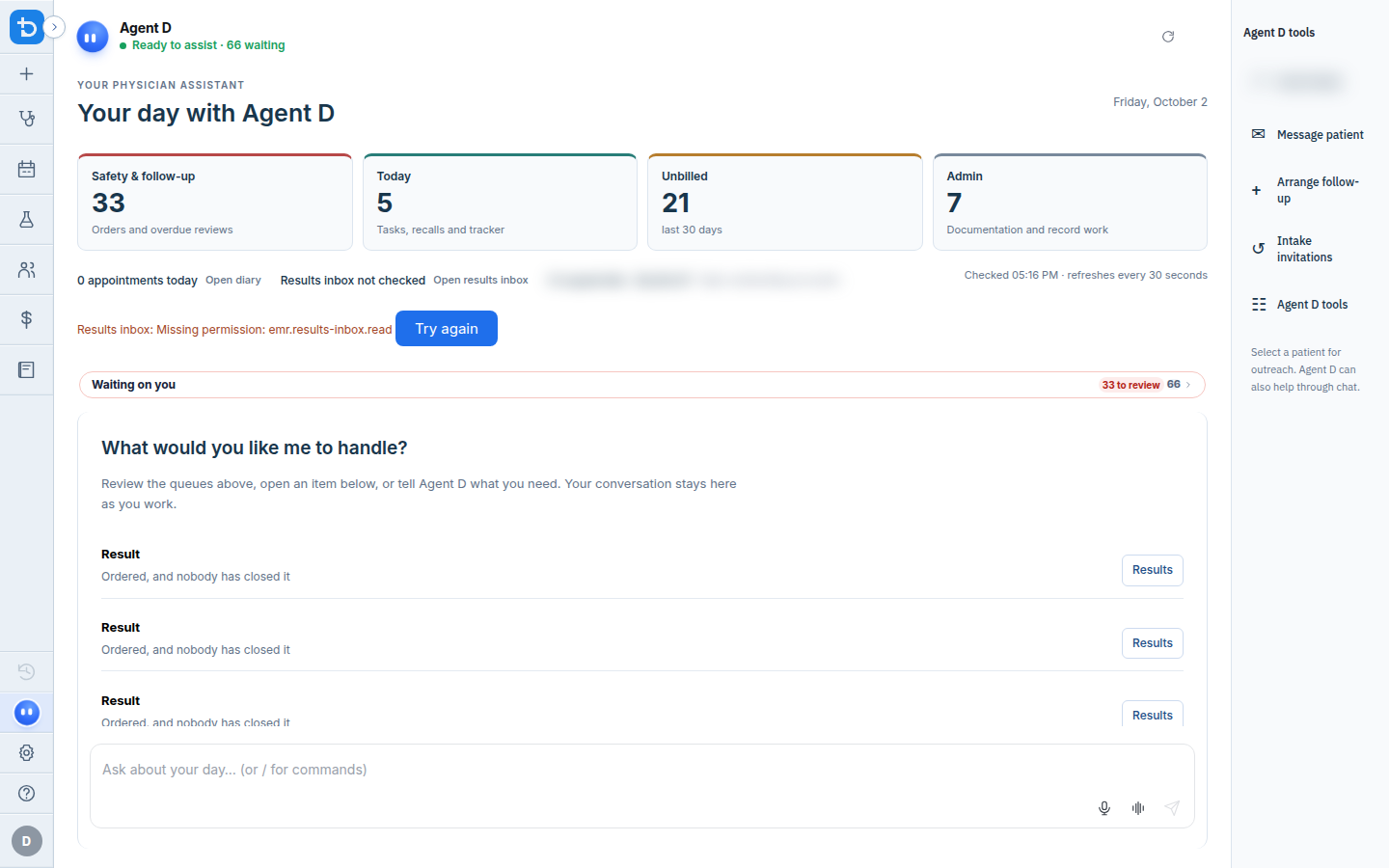Click the Results inbox not checked text

353,281
